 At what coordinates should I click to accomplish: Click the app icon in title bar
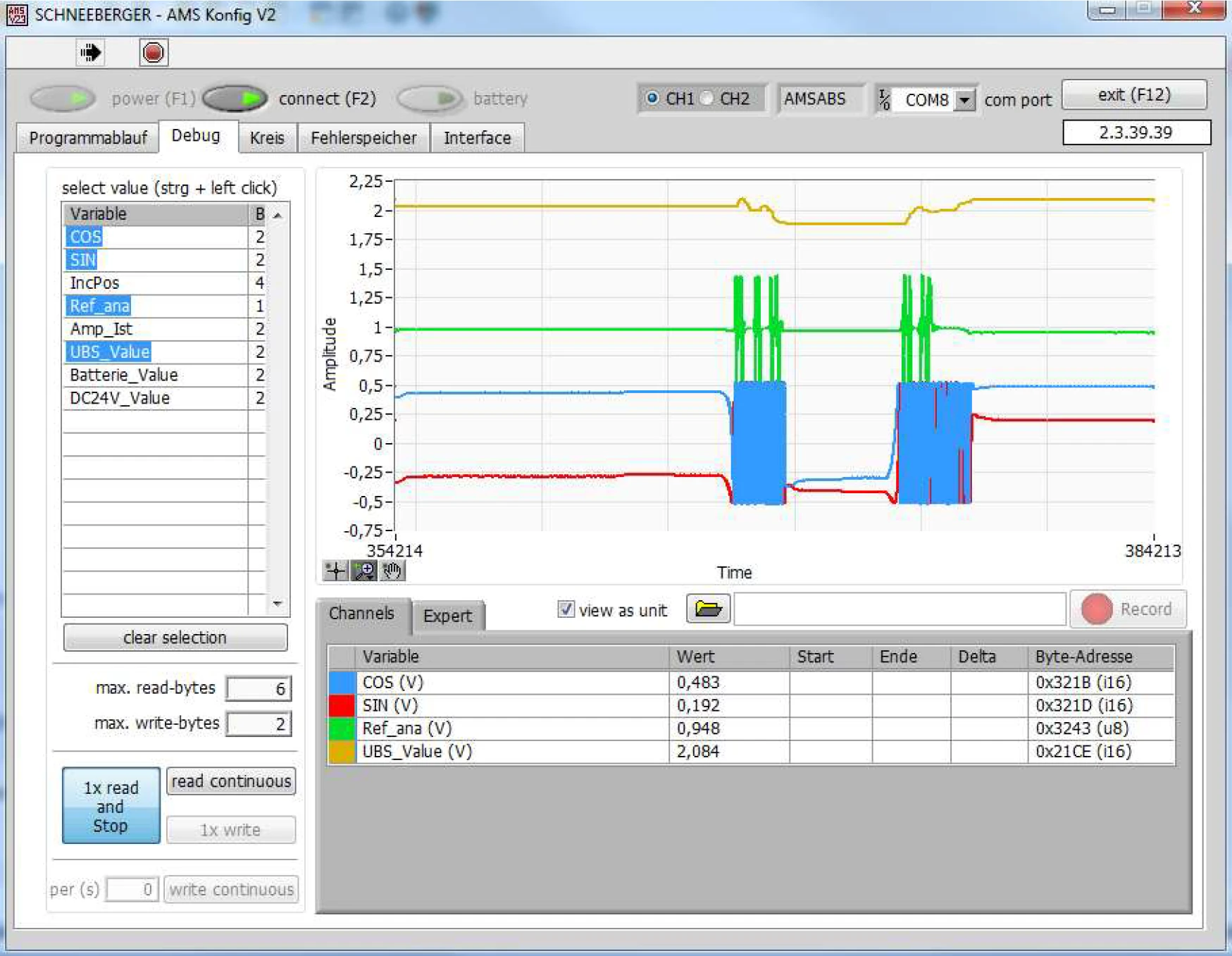coord(16,14)
